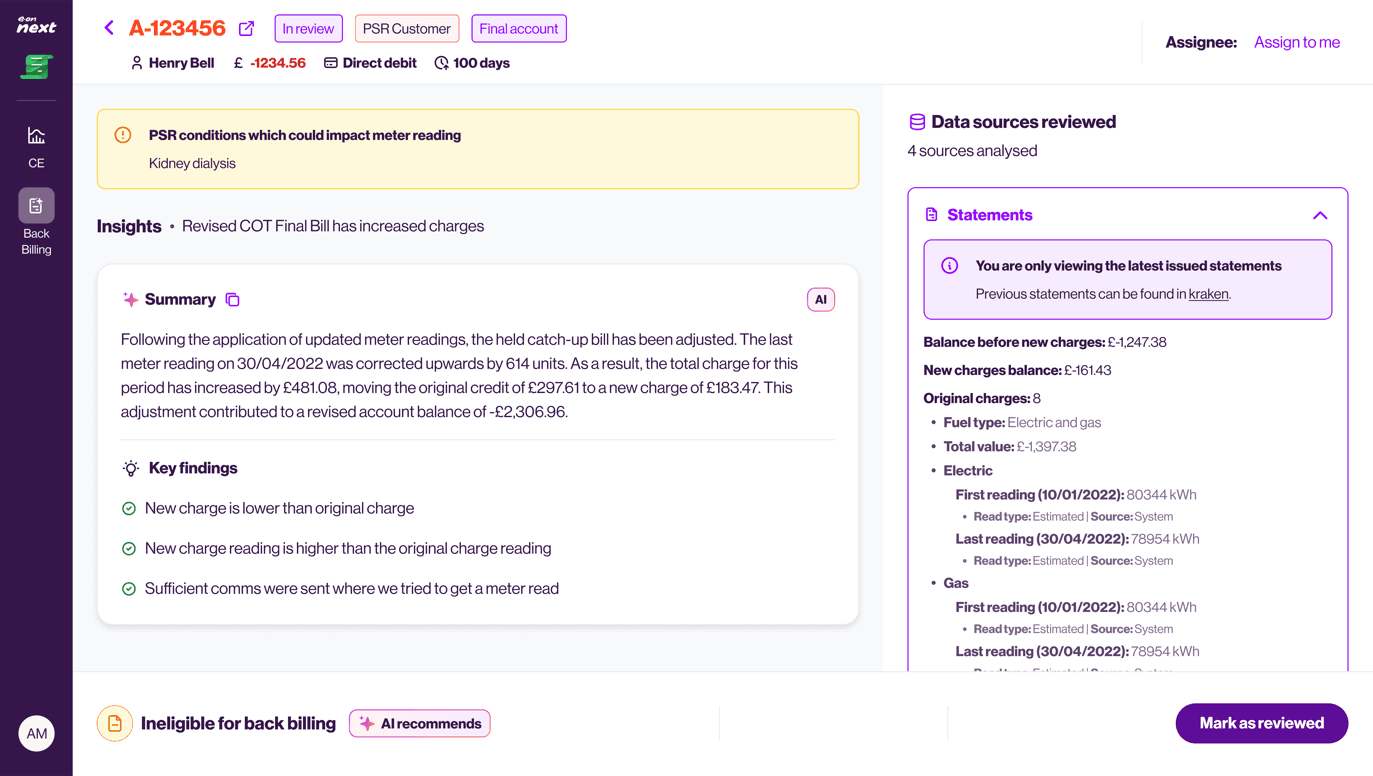Click the customer person icon by Henry Bell

click(137, 63)
